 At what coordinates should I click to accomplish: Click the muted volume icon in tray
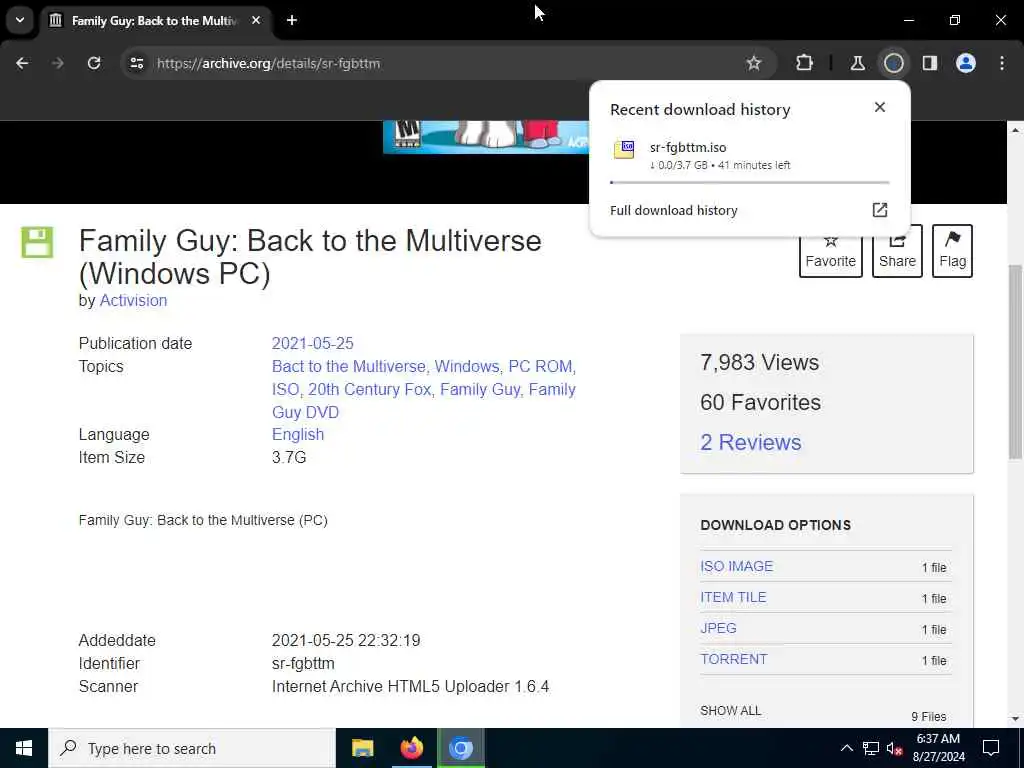pos(894,748)
